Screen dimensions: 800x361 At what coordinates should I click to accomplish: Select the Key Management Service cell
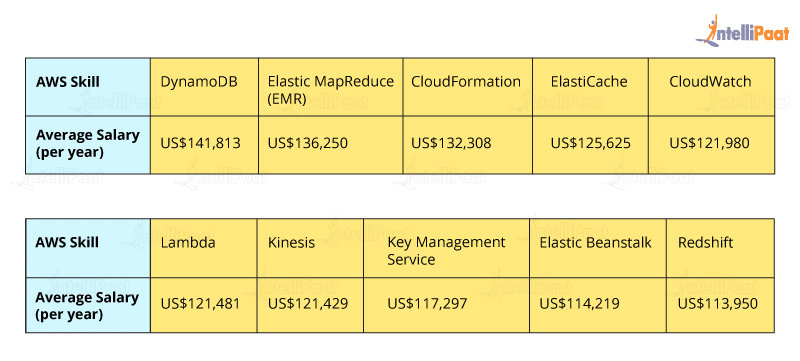pos(446,248)
